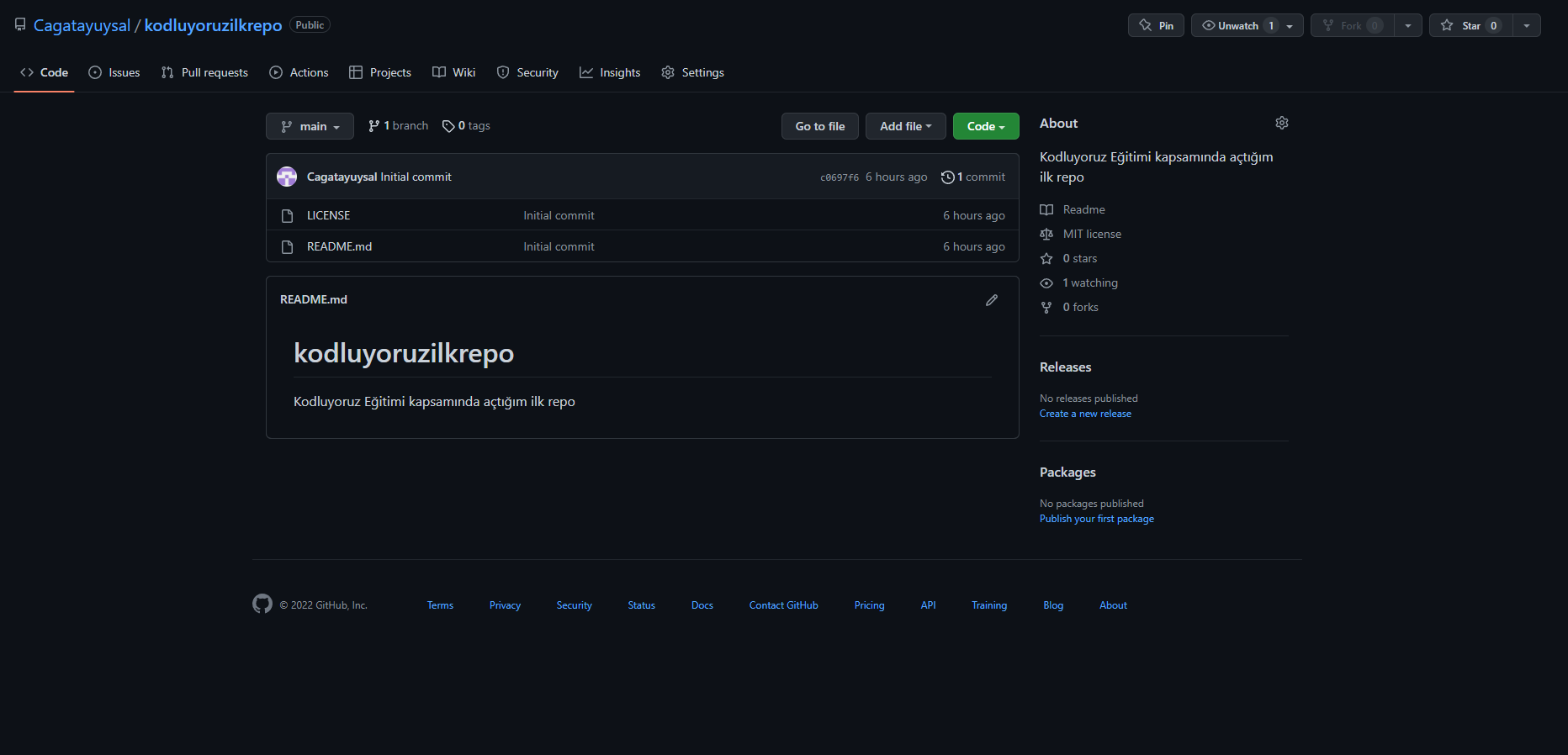This screenshot has height=755, width=1568.
Task: Open the Releases heading link
Action: pyautogui.click(x=1065, y=367)
